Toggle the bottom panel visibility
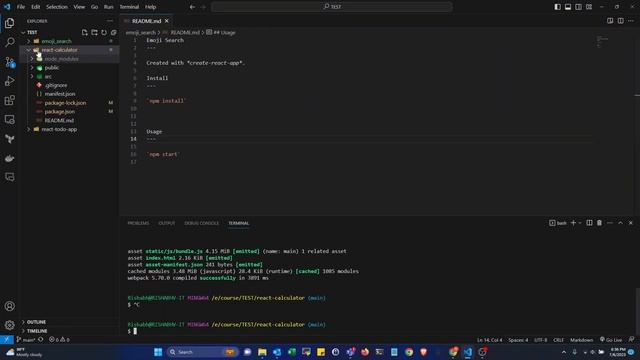Screen dimensions: 640x360 point(568,7)
